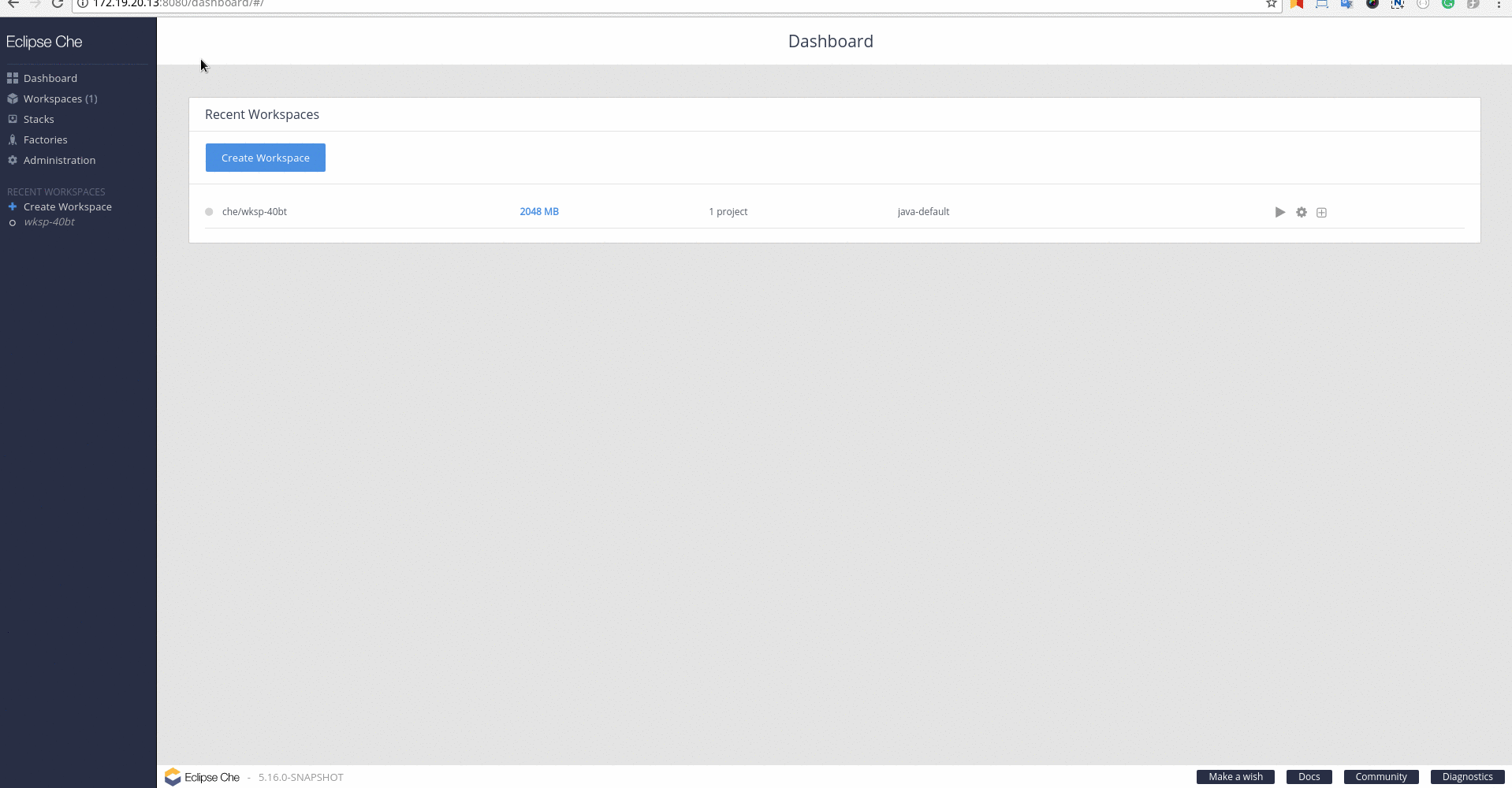Open Diagnostics in footer

click(x=1468, y=777)
